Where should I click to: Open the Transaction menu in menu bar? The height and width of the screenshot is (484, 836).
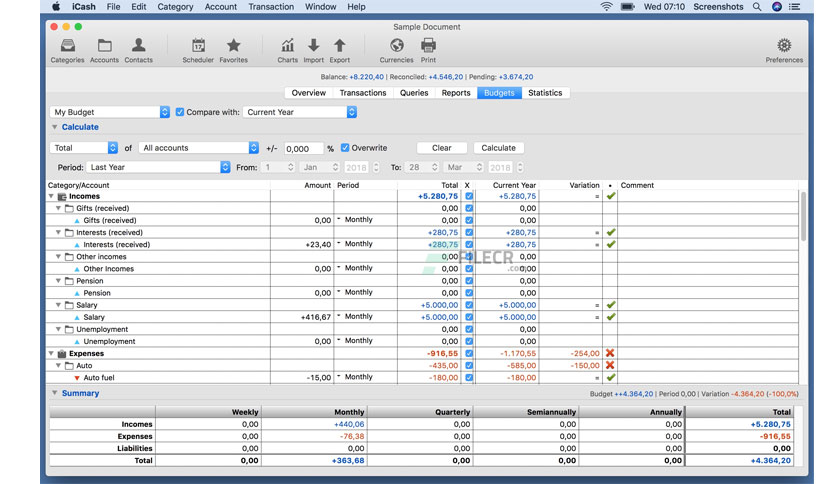point(271,7)
